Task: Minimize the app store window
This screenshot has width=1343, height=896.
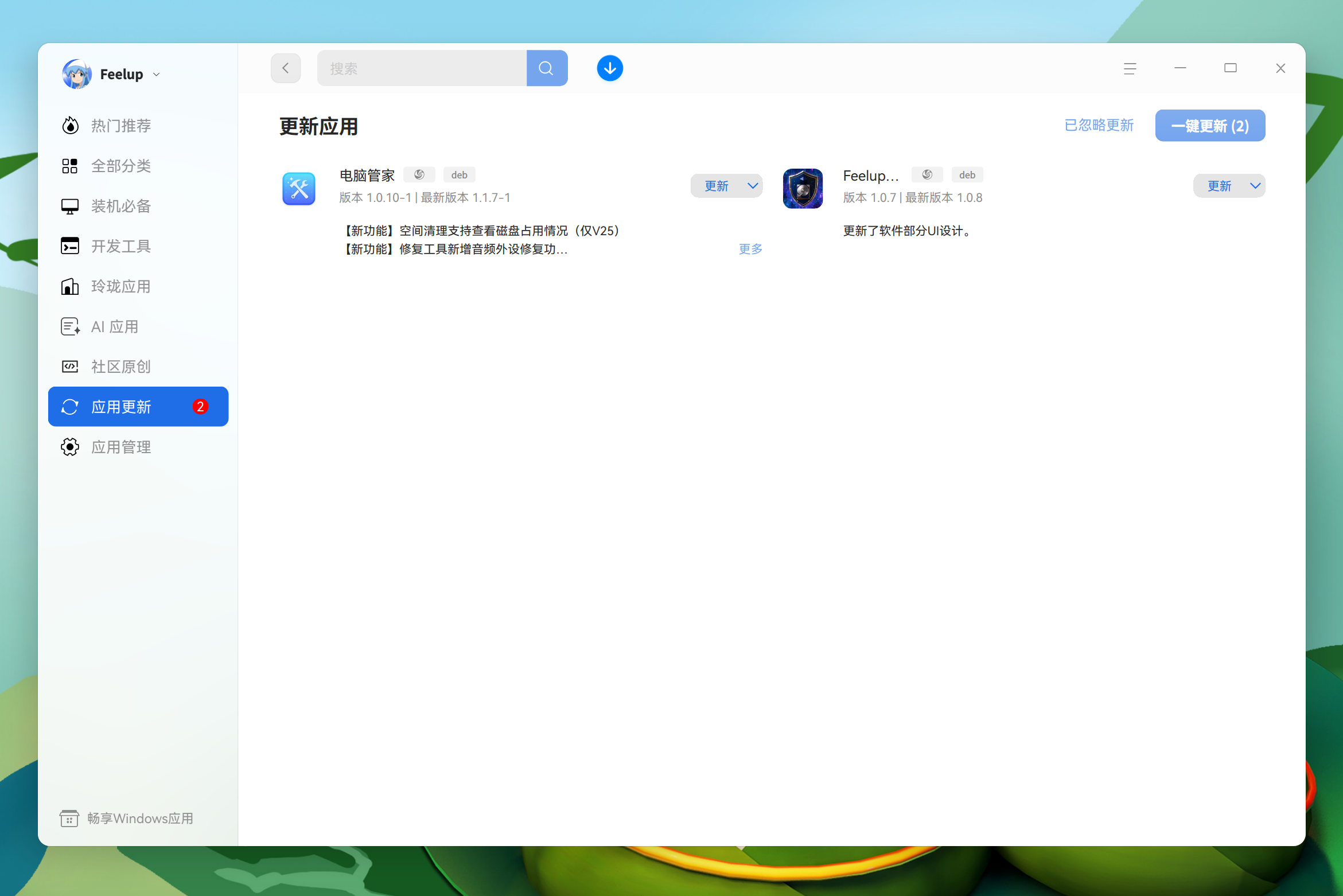Action: click(x=1180, y=68)
